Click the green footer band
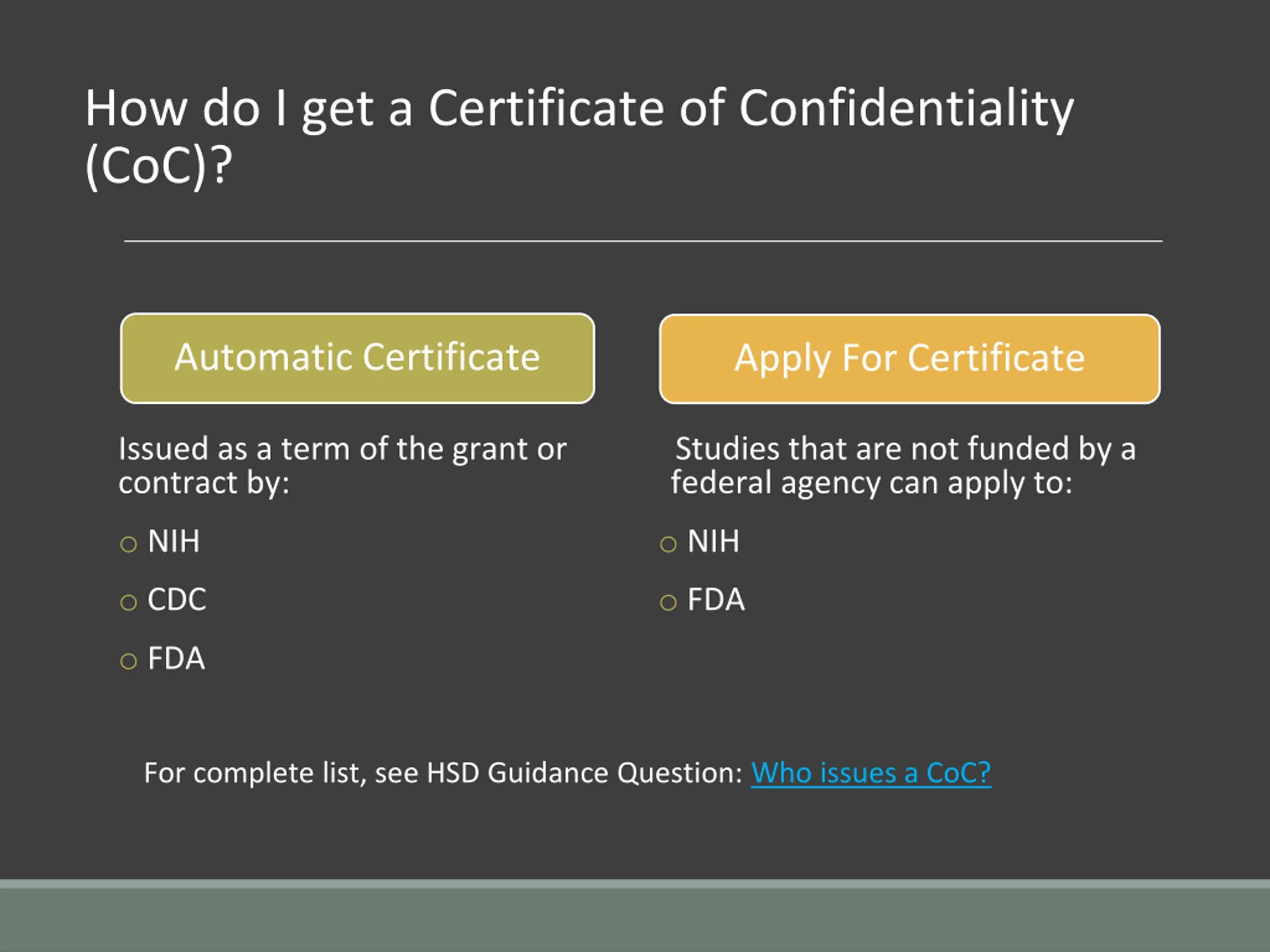1270x952 pixels. [635, 916]
